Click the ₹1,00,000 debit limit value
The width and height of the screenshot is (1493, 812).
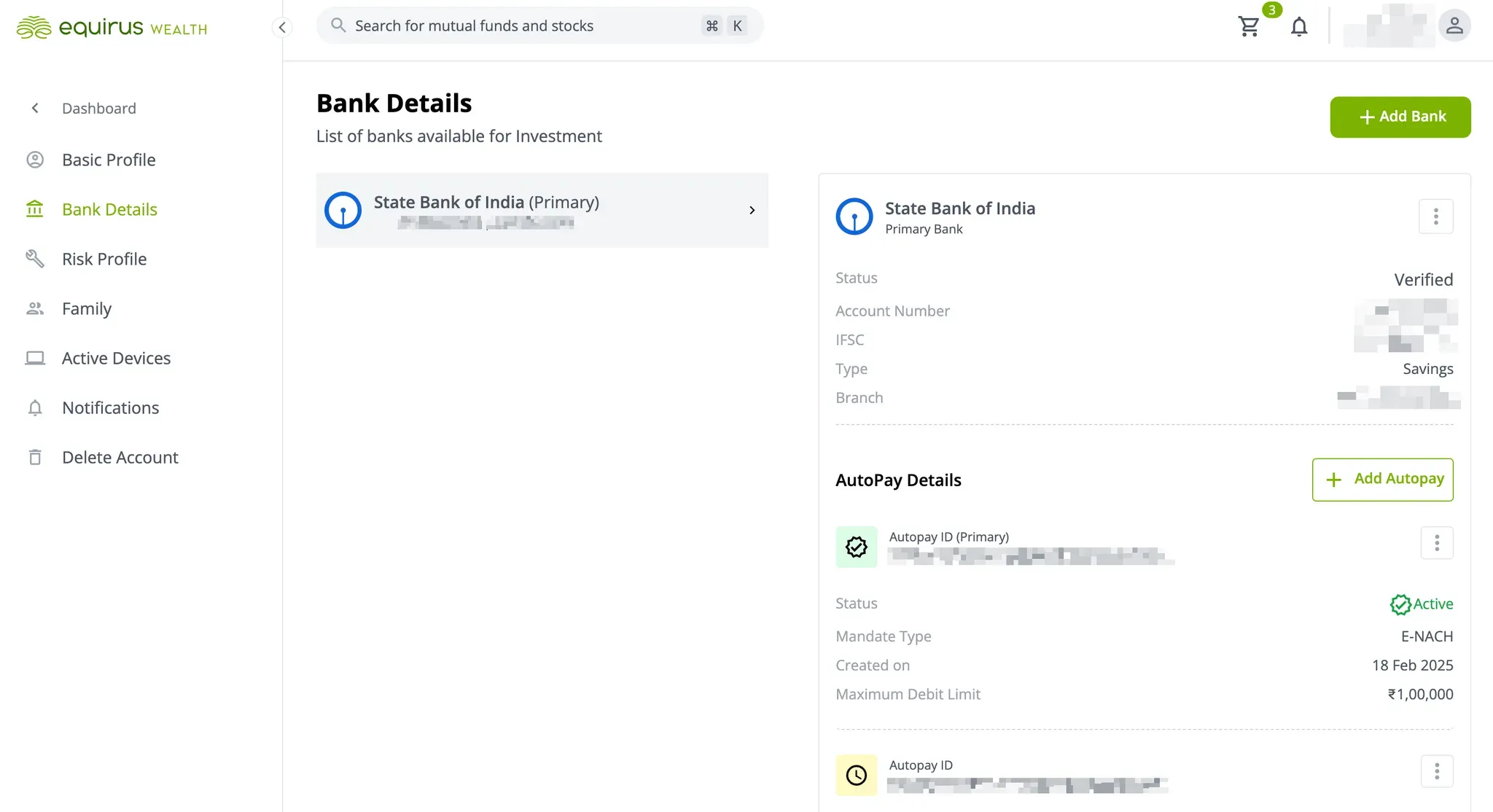[1420, 695]
